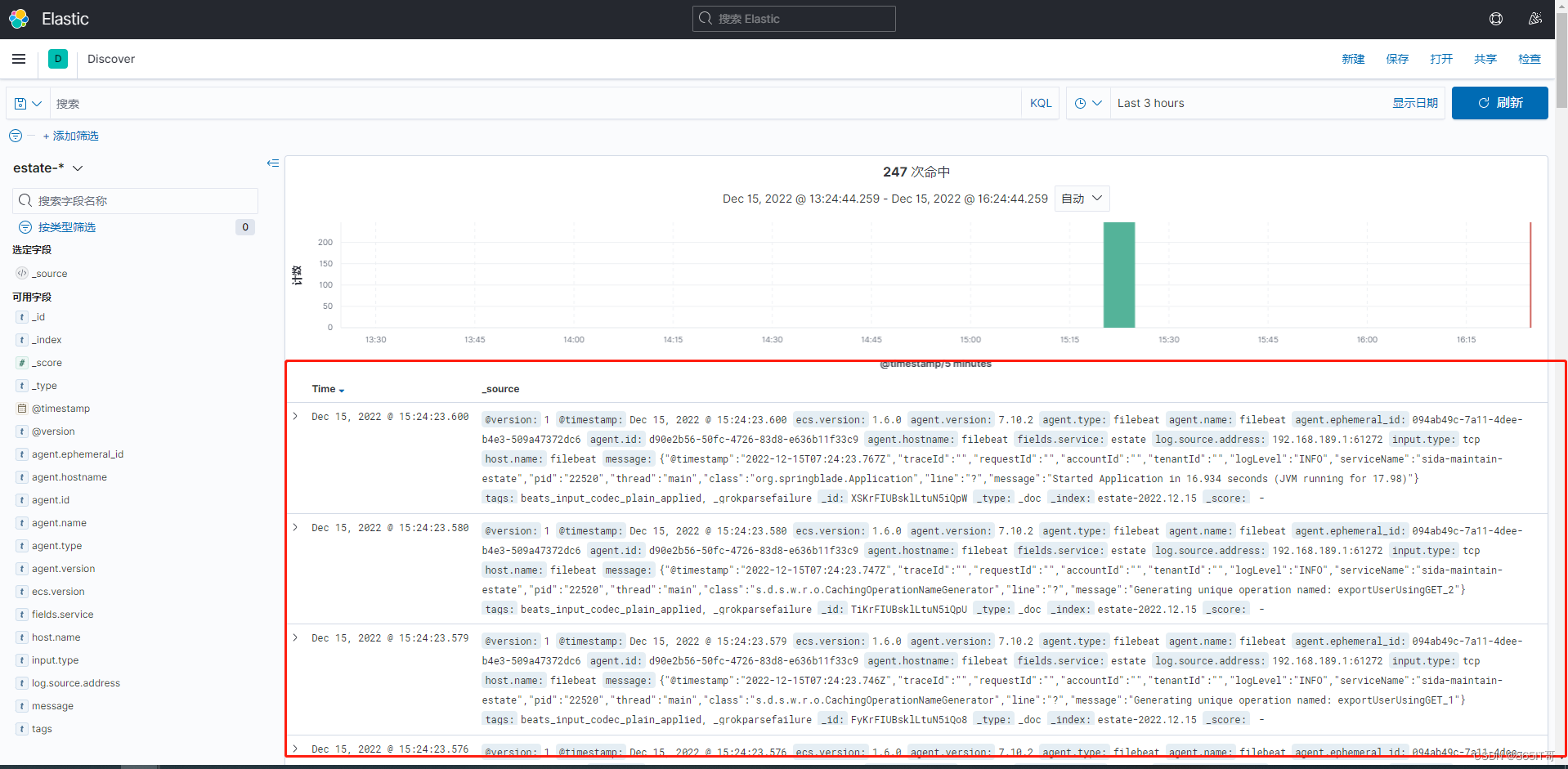Click the green D space avatar

coord(58,59)
